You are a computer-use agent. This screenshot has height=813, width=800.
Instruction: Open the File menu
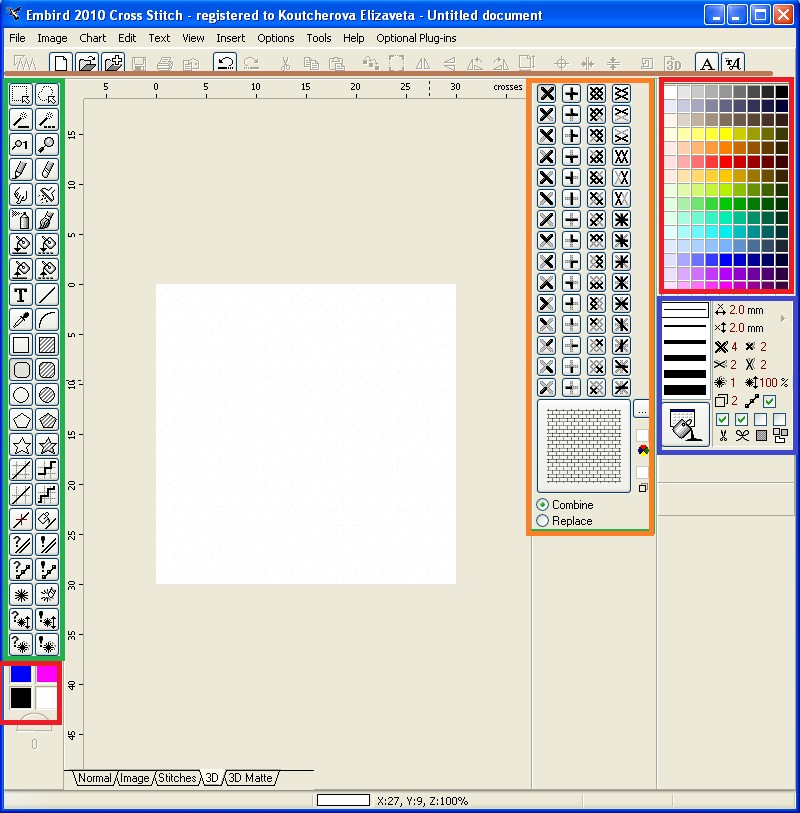[17, 38]
